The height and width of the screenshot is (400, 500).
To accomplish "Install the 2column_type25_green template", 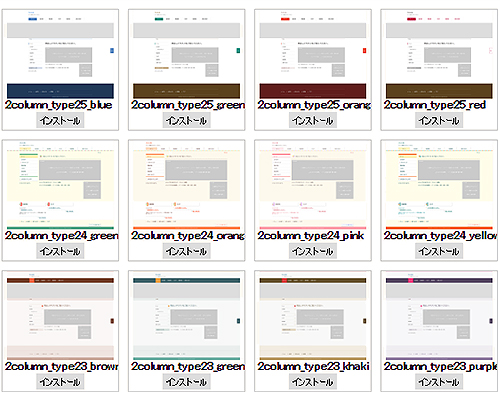I will click(x=186, y=120).
